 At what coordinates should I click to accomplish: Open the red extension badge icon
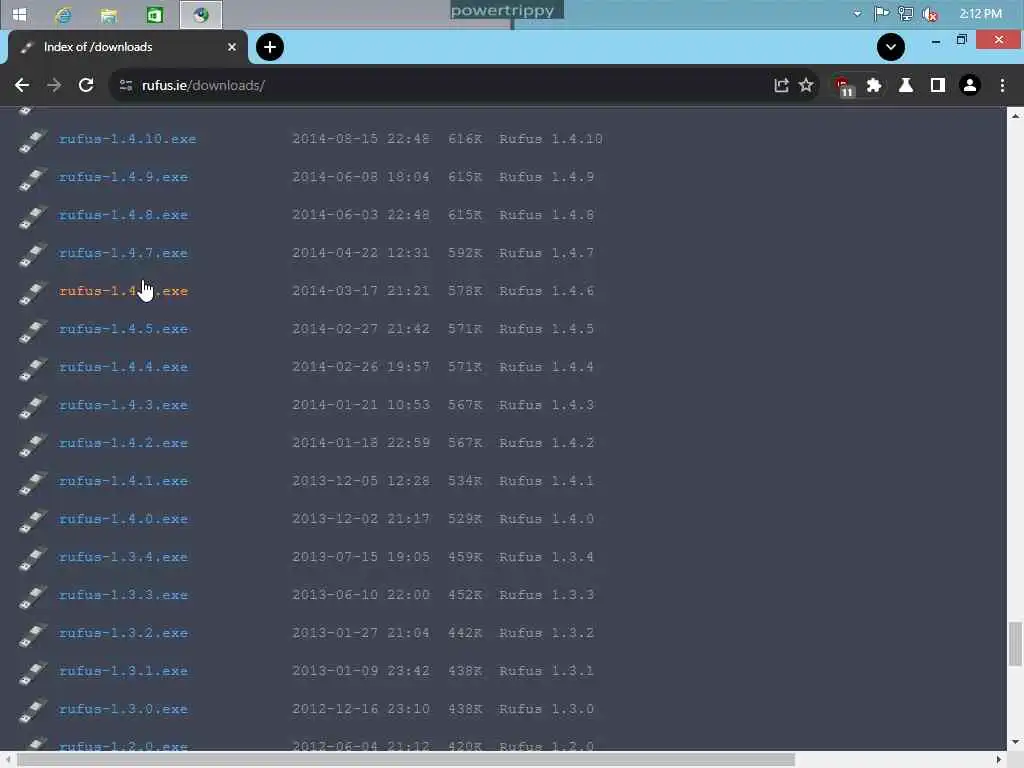(x=844, y=86)
